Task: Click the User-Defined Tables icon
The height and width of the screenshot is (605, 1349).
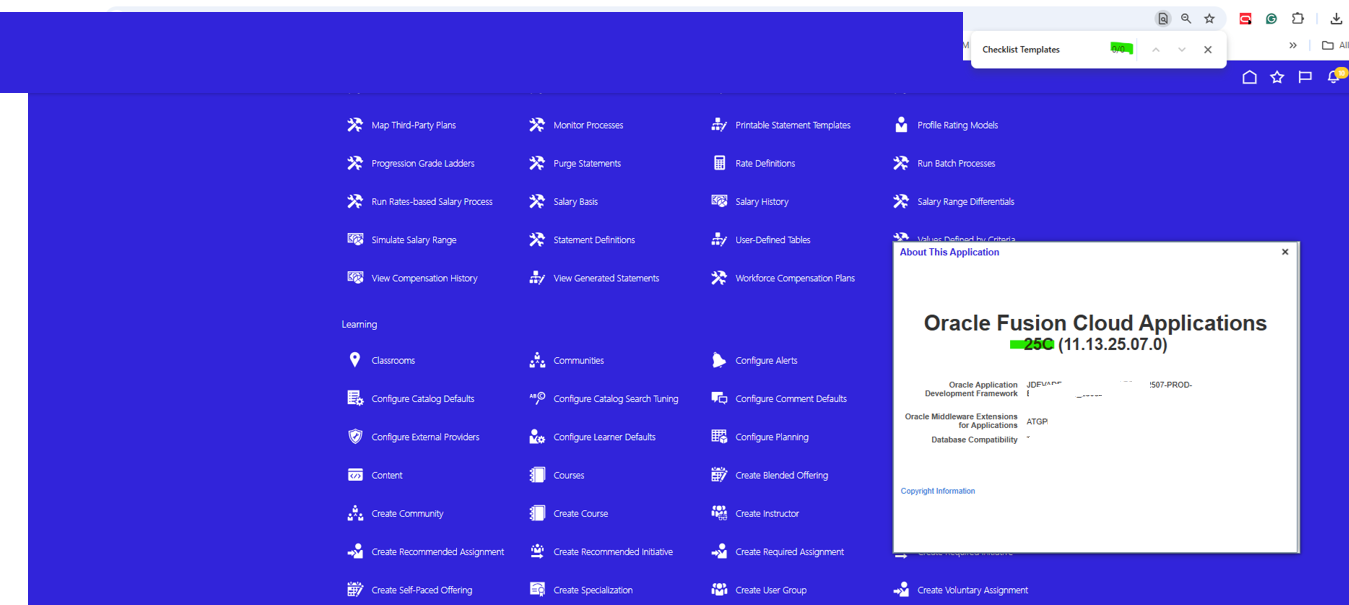Action: pyautogui.click(x=719, y=239)
